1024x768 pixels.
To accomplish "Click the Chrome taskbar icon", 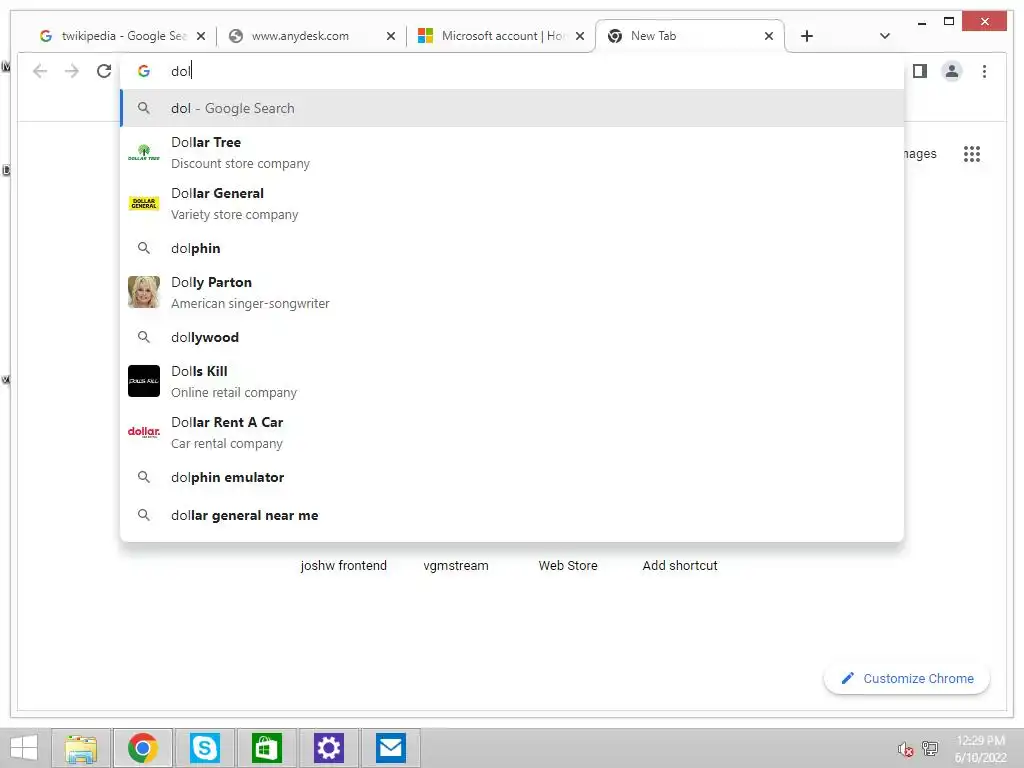I will pyautogui.click(x=143, y=748).
